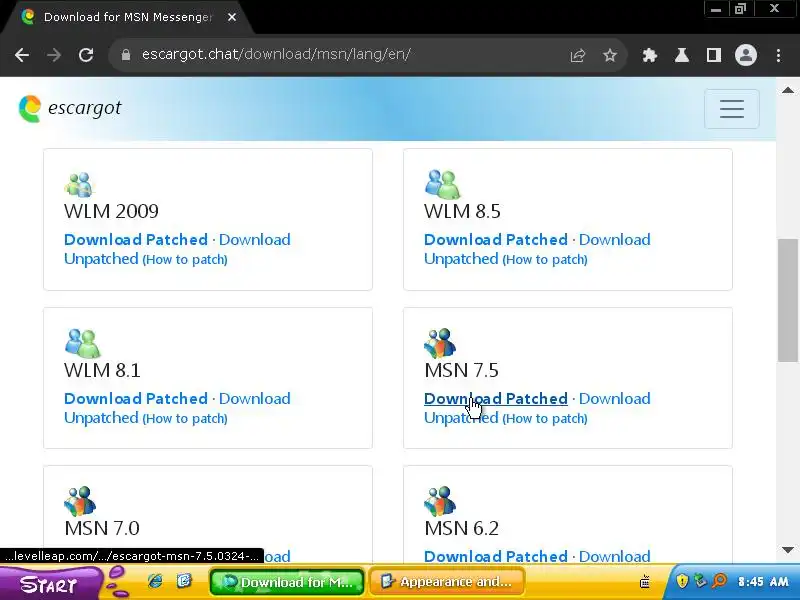
Task: Click the WLM 2009 buddies icon
Action: (x=79, y=185)
